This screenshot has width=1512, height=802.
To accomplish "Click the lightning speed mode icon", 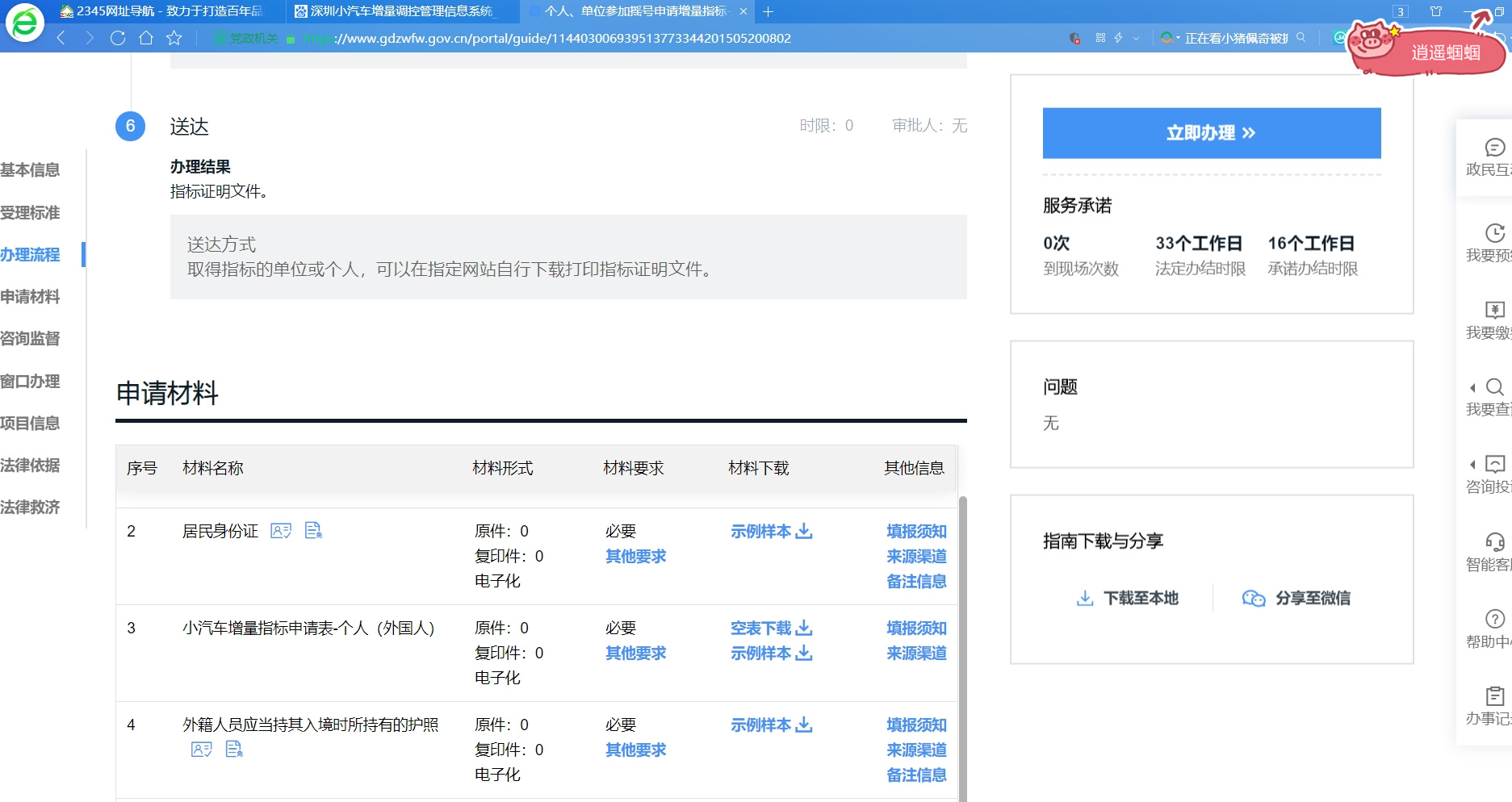I will 1119,38.
